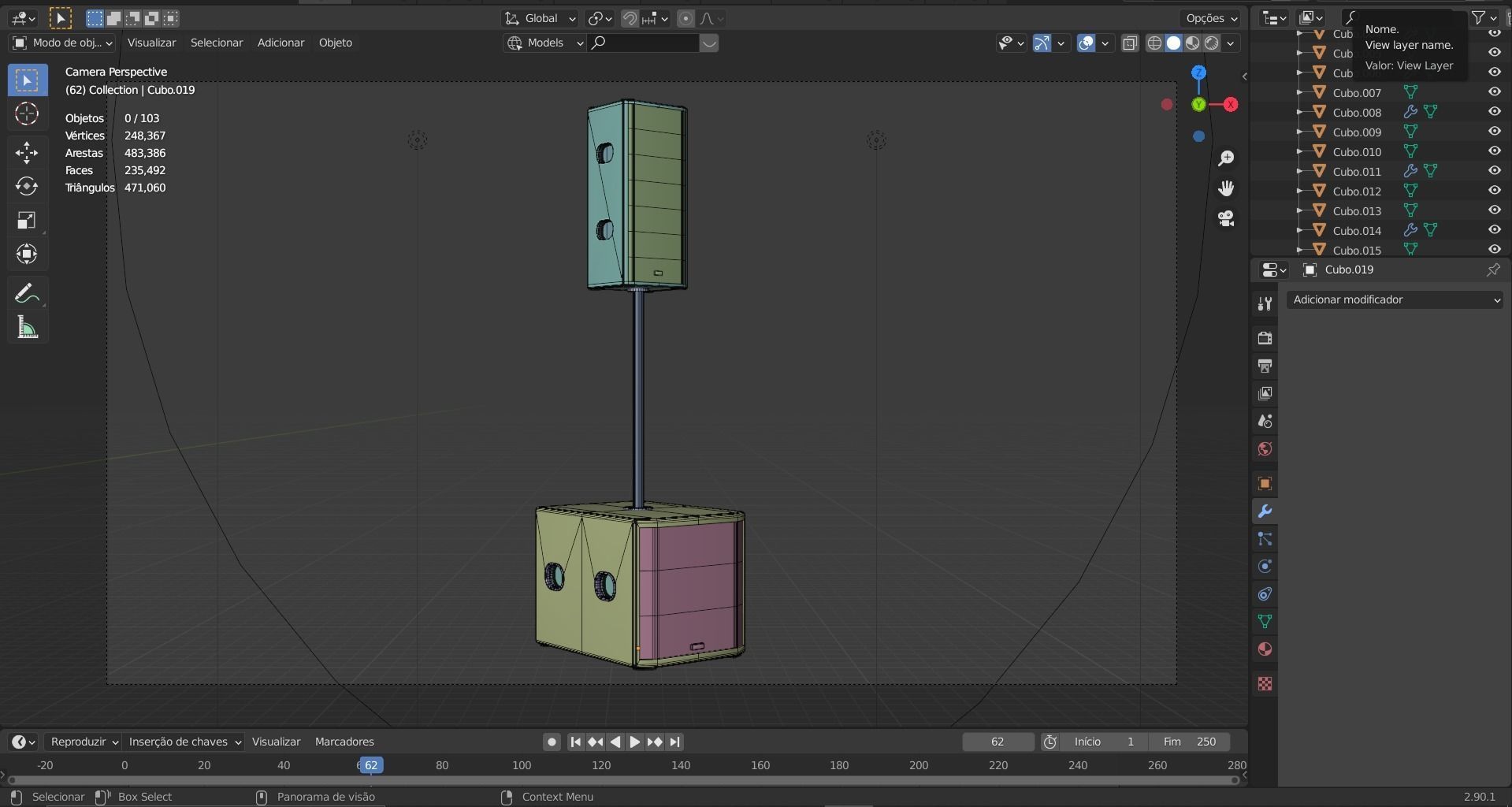Open the Render properties tab
This screenshot has height=807, width=1512.
pos(1265,338)
